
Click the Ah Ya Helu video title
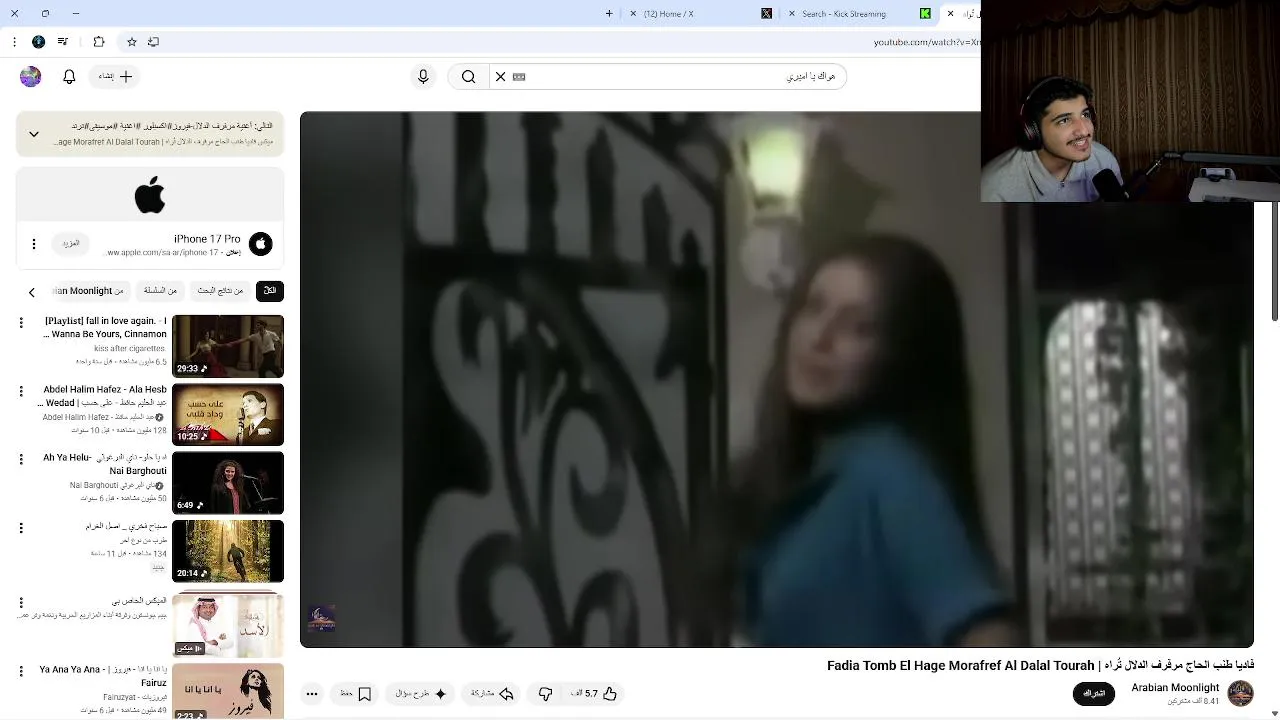105,464
